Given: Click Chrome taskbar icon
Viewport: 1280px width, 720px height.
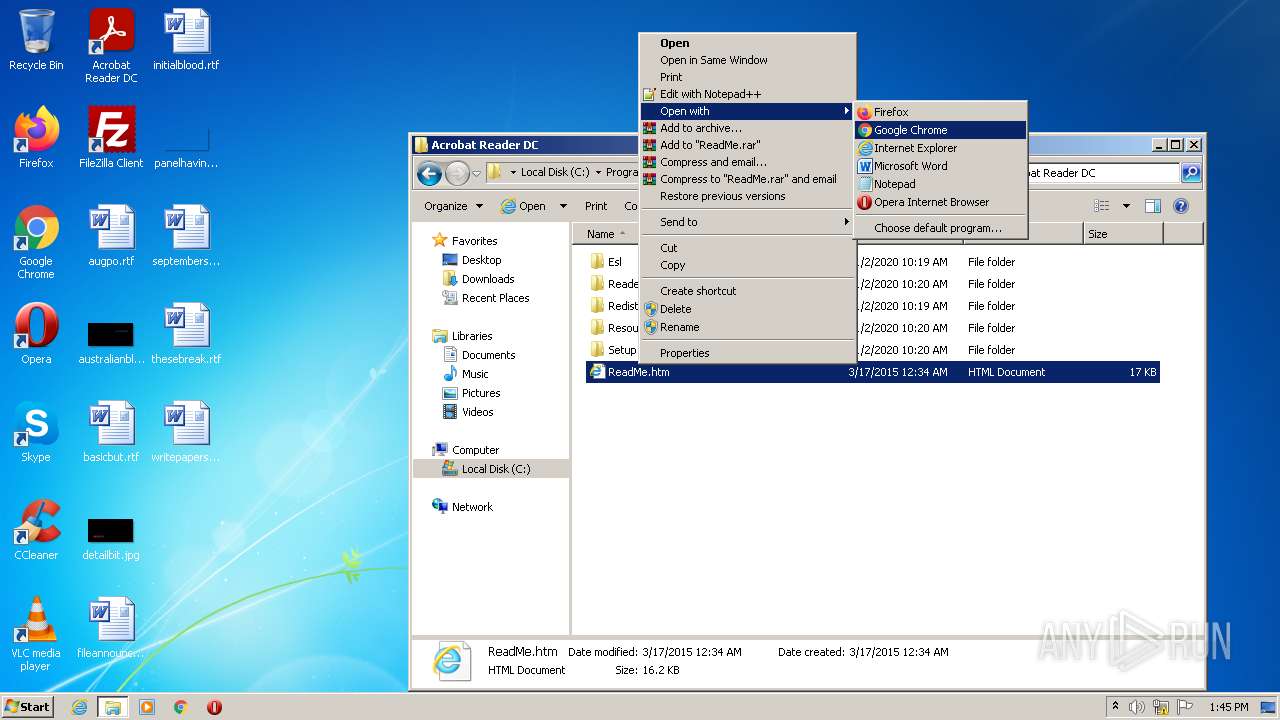Looking at the screenshot, I should [181, 707].
